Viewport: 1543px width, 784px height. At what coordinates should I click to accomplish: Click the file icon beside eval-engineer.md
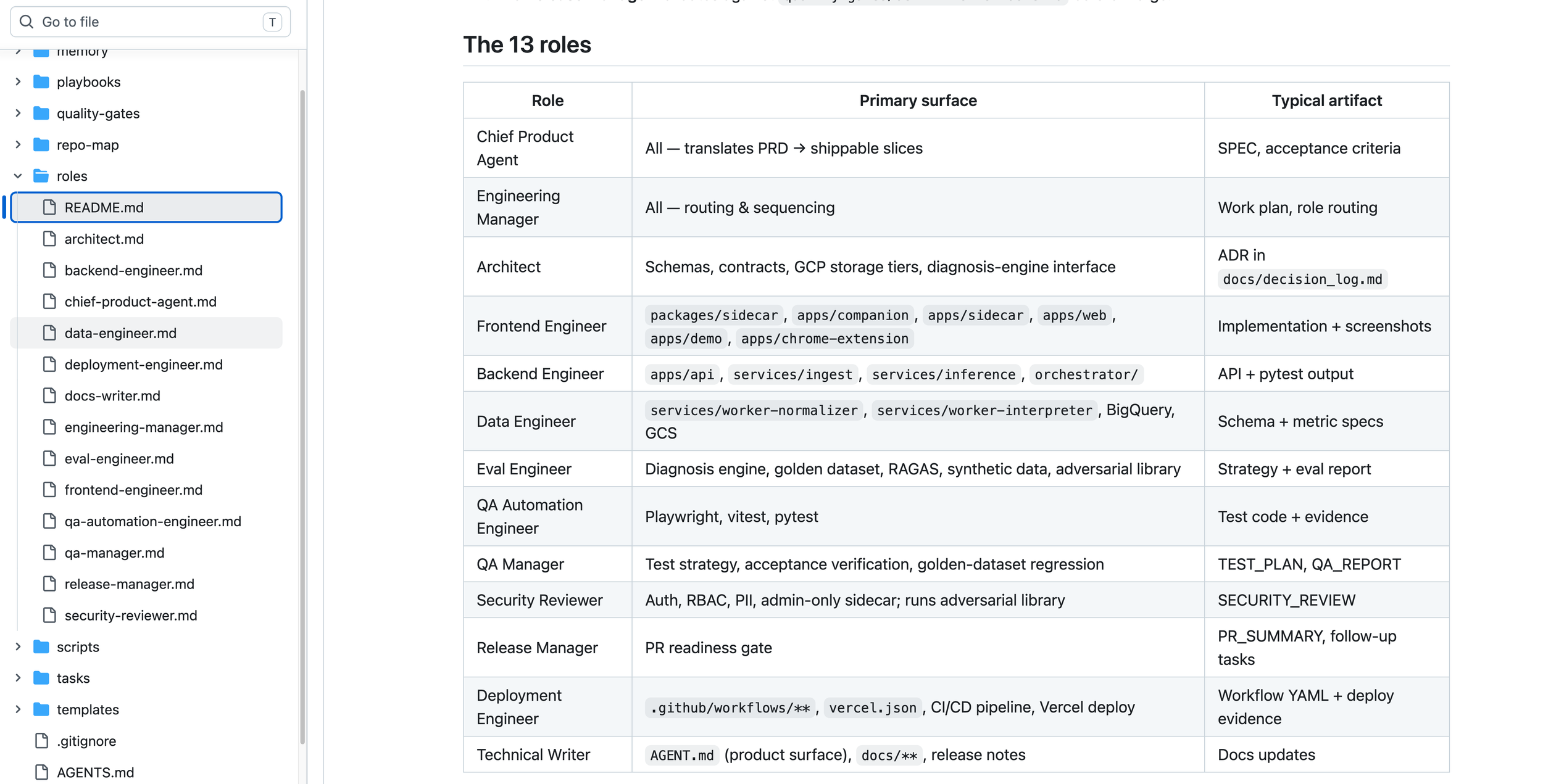[49, 458]
